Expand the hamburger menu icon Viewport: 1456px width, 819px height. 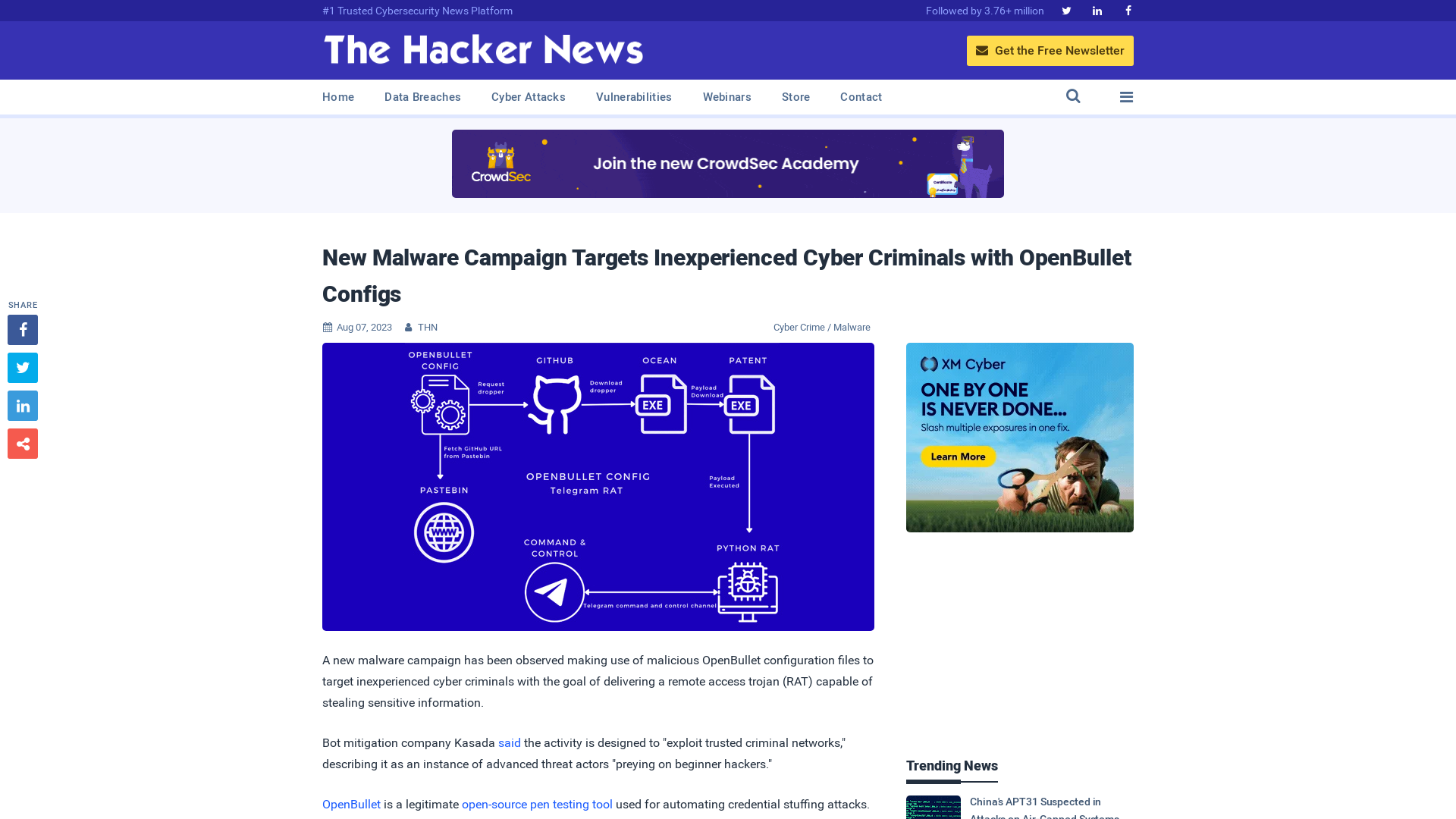tap(1126, 97)
